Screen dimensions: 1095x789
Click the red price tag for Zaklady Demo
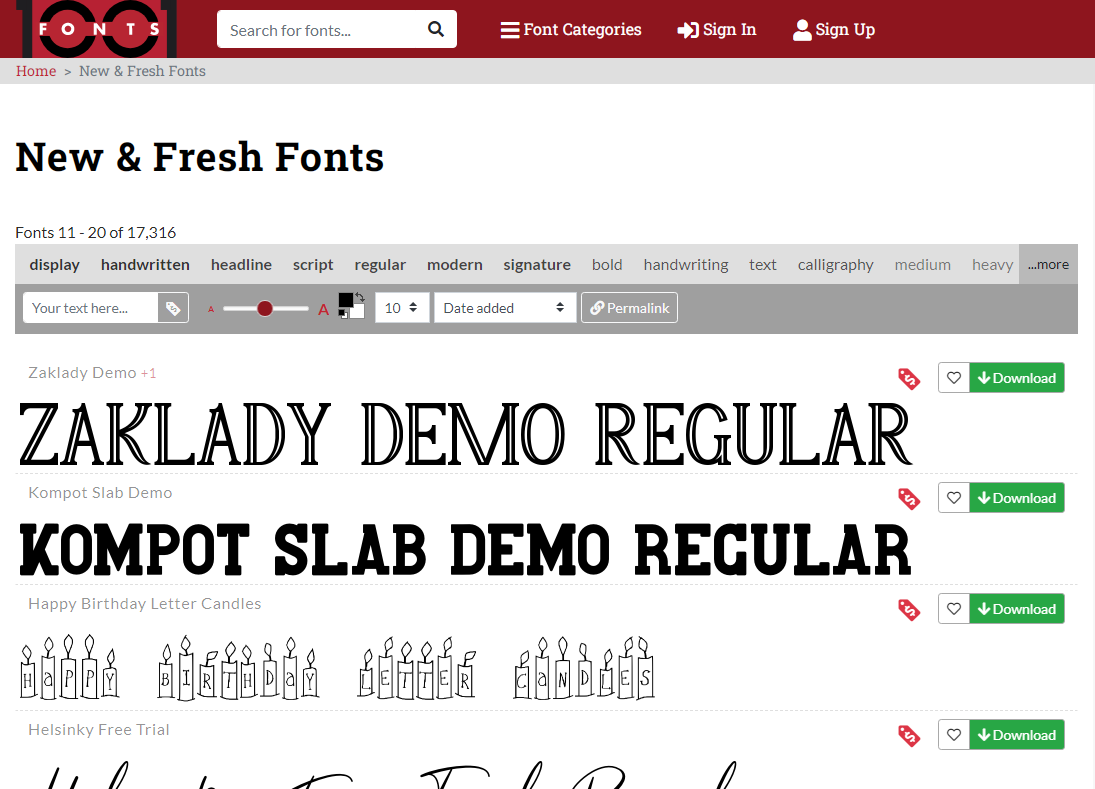(x=908, y=379)
